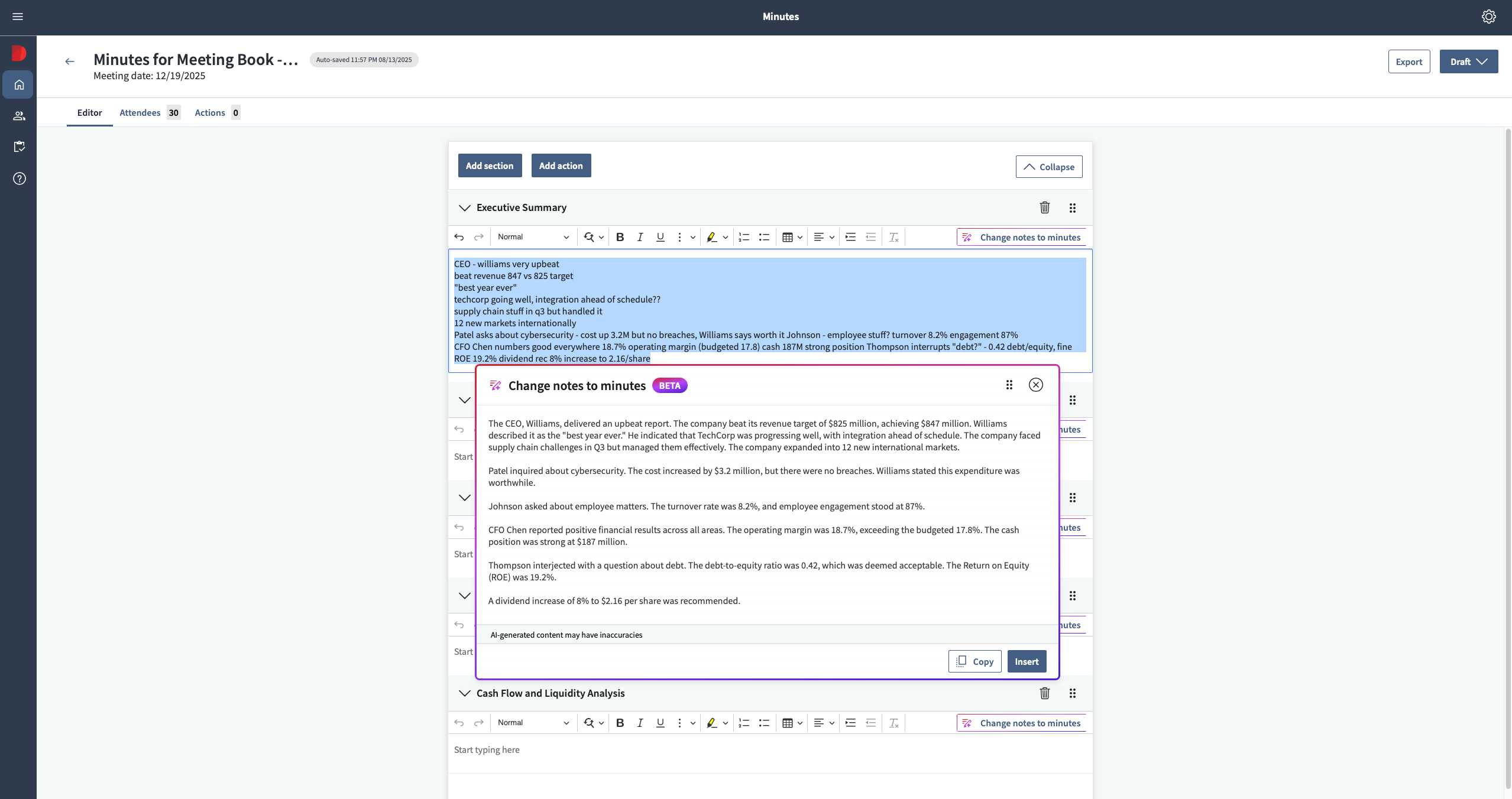Open the Actions tab

tap(210, 112)
